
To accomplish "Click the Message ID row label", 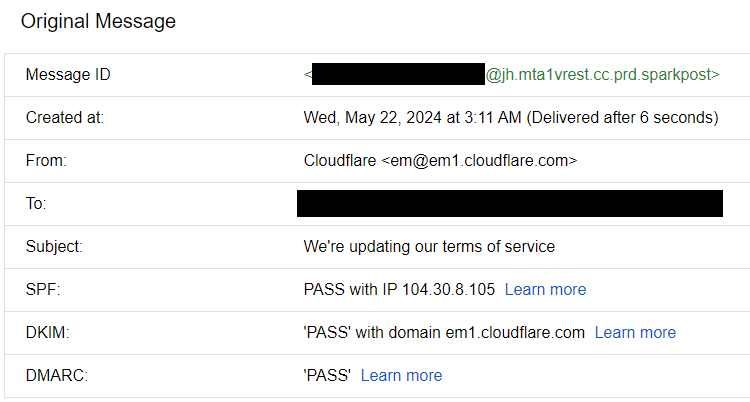I will coord(68,75).
